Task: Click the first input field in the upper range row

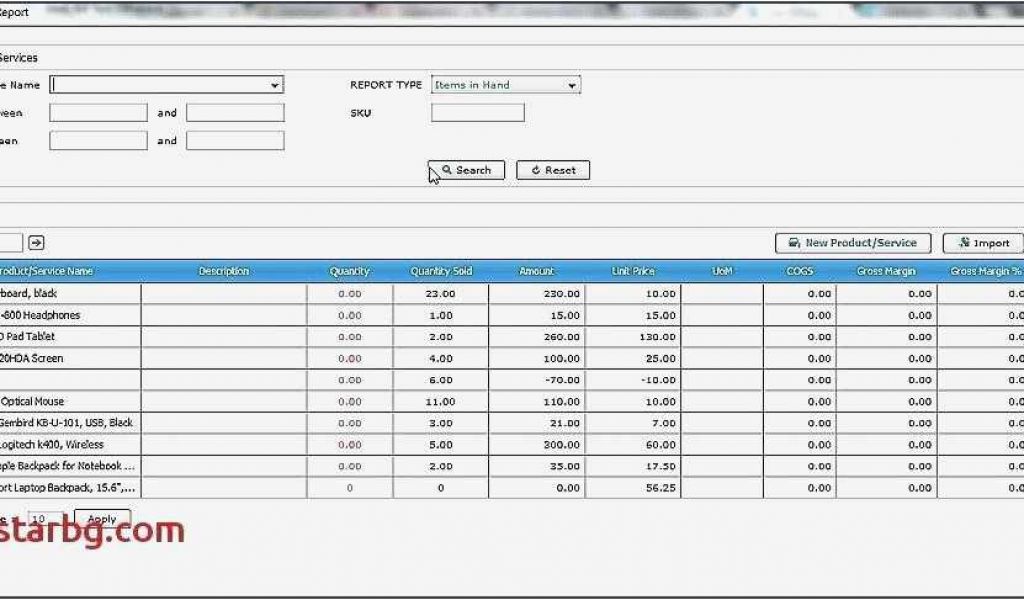Action: click(x=98, y=113)
